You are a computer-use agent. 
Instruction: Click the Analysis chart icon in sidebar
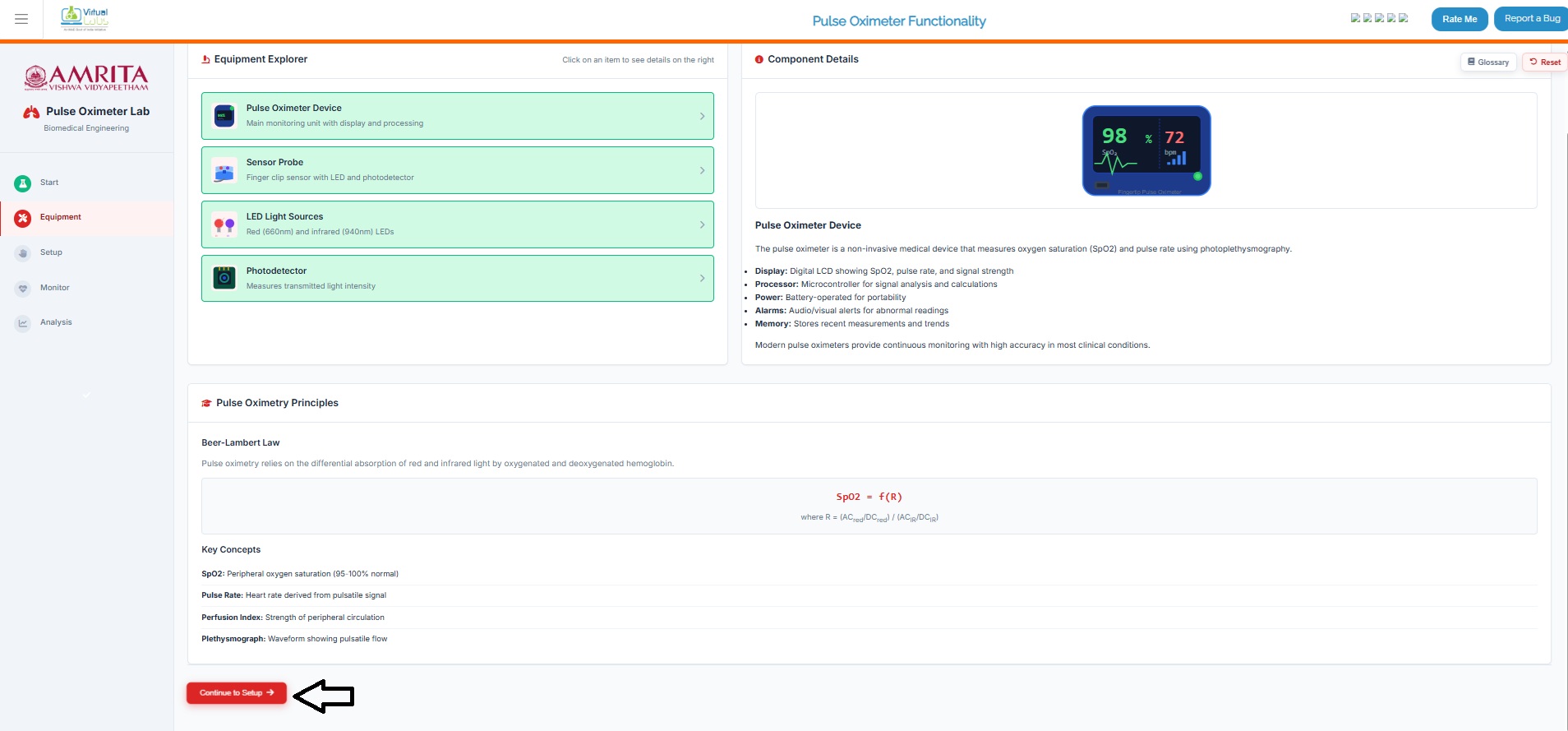[x=23, y=323]
